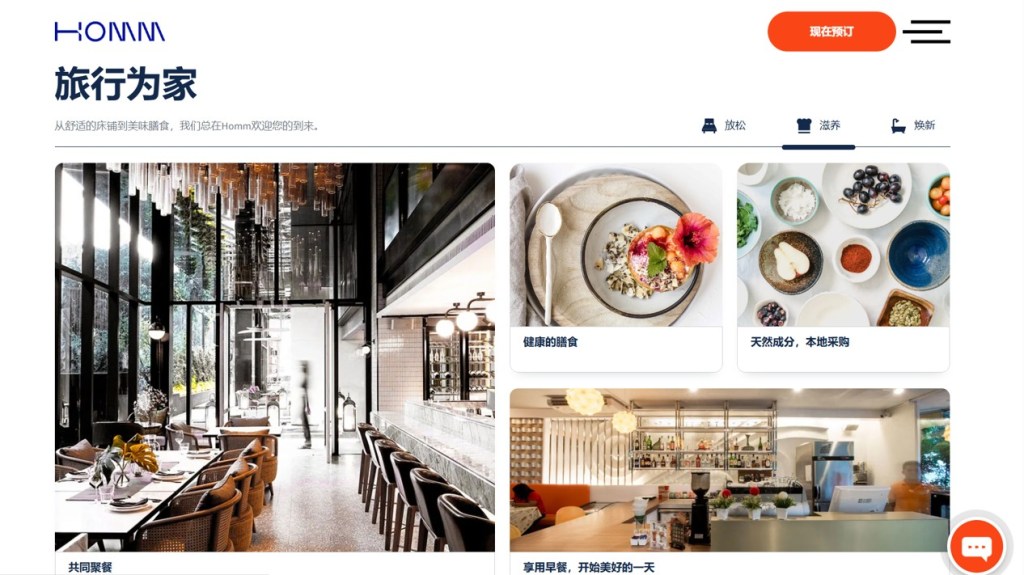Open the 健康的膳食 dish photo

616,245
